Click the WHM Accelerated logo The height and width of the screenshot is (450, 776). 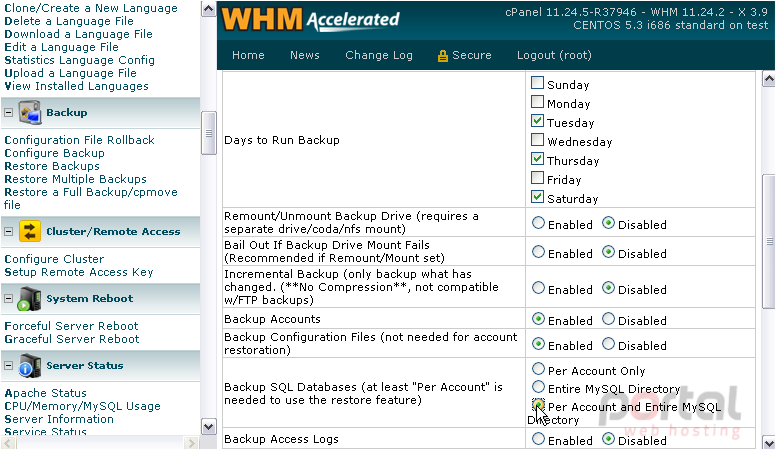click(x=310, y=20)
